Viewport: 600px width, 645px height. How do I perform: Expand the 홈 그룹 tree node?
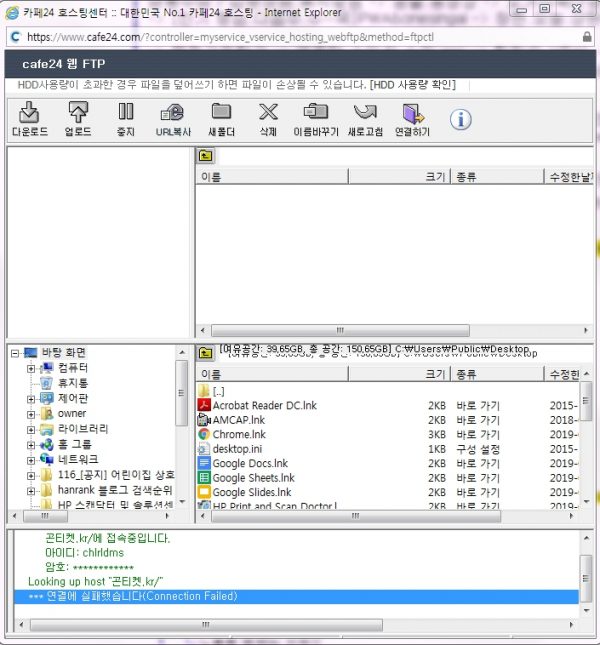point(30,445)
